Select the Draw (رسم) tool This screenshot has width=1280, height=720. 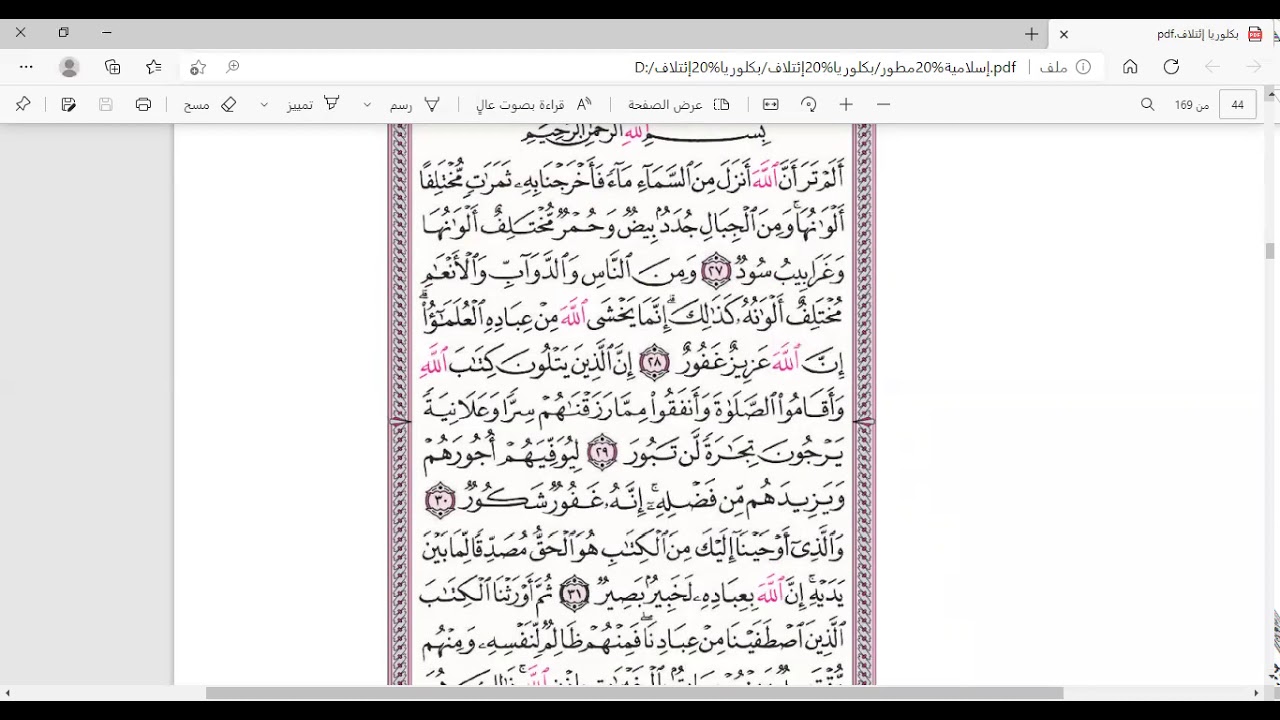coord(415,104)
